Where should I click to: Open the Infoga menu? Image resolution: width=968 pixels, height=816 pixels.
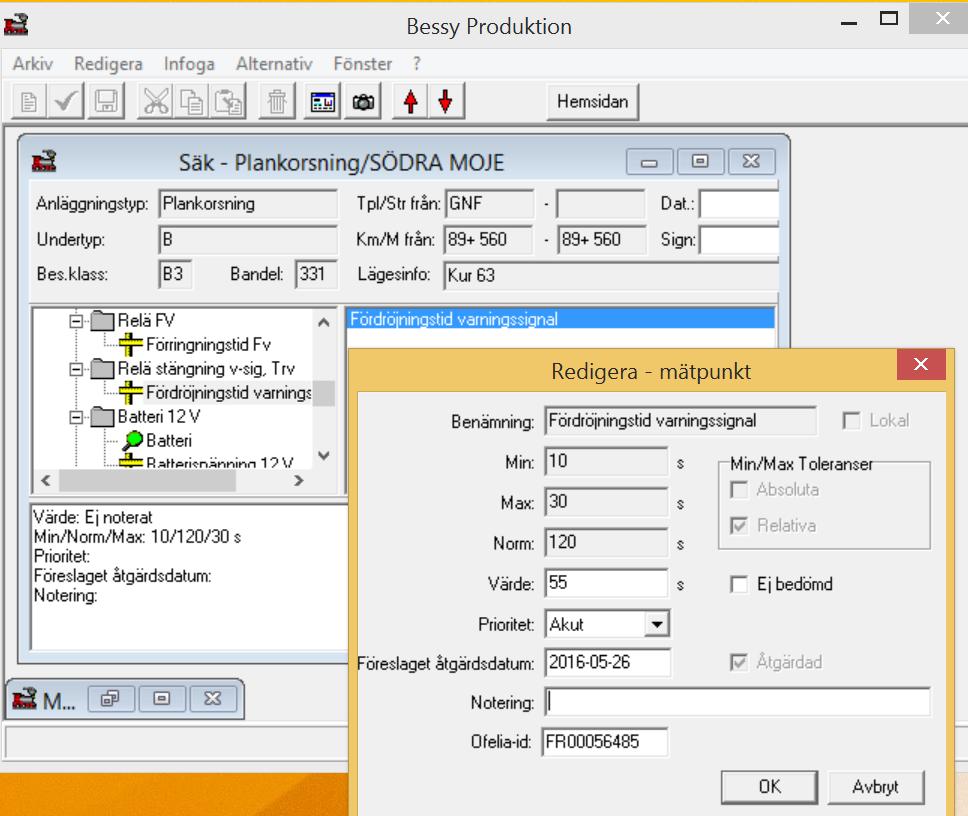click(189, 64)
